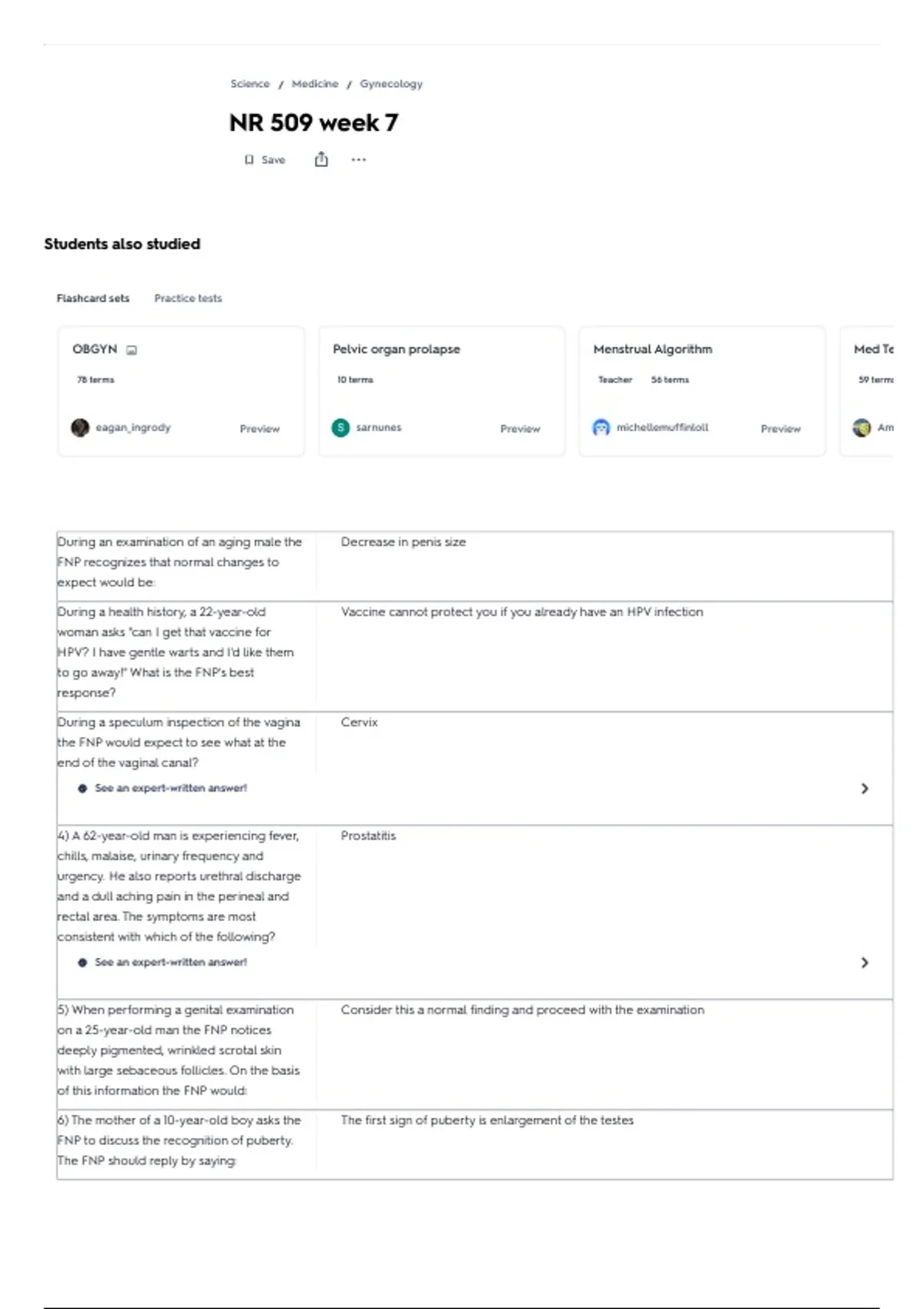Click the Save bookmark icon

pos(249,160)
